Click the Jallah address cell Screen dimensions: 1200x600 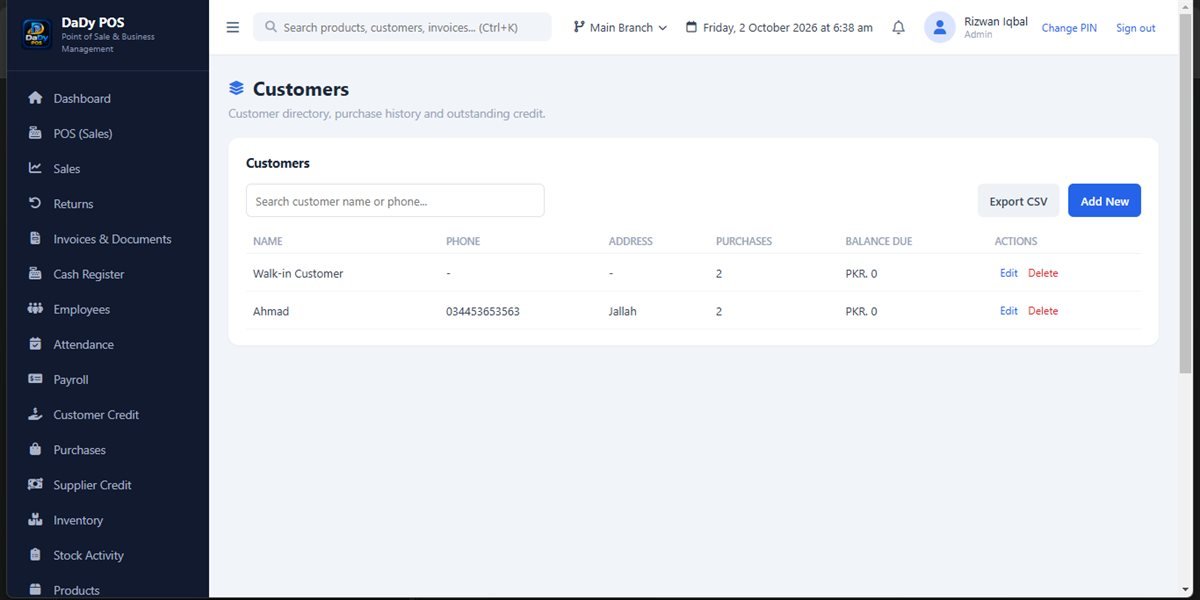pyautogui.click(x=622, y=311)
